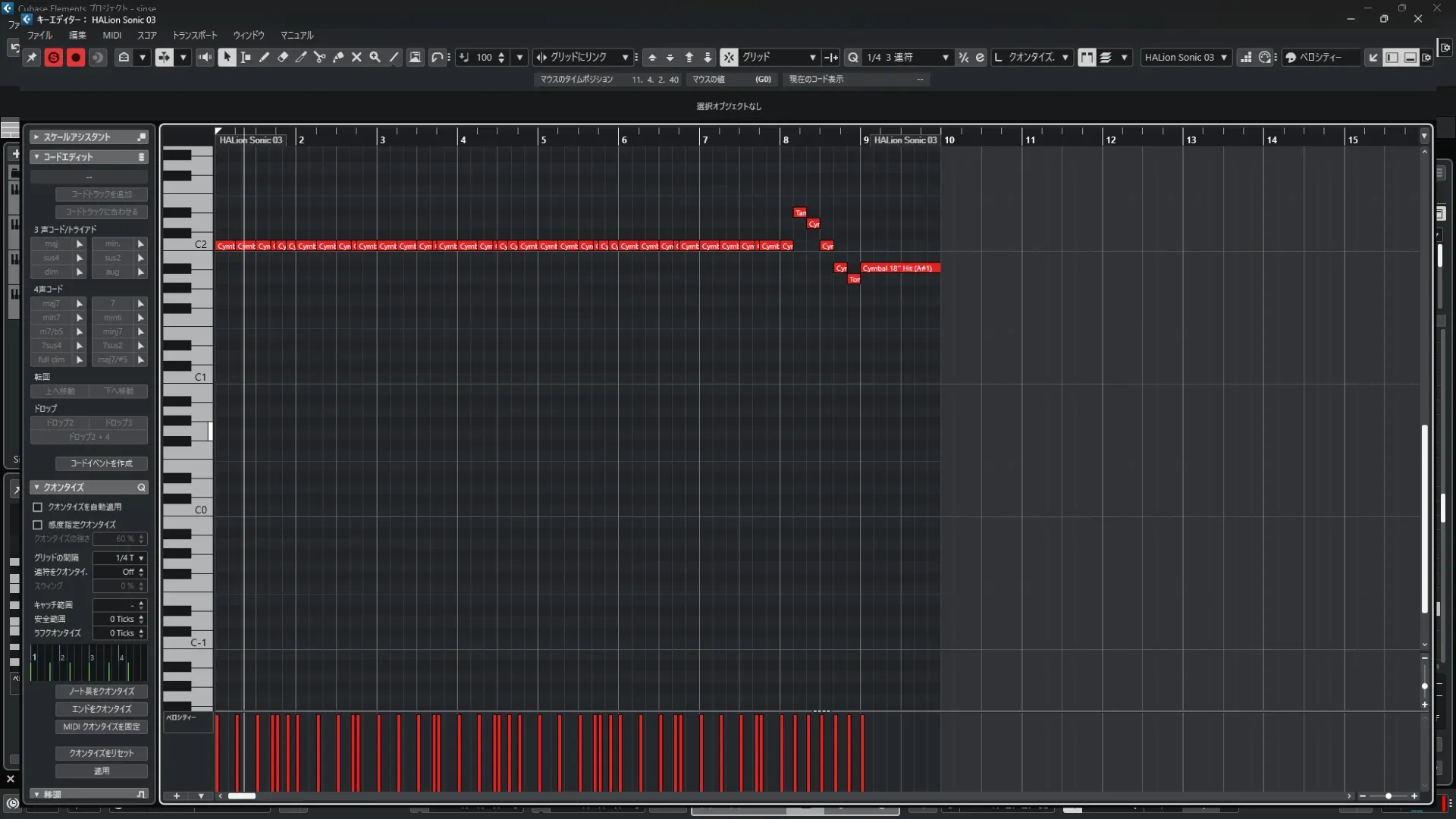Toggle the Snap on/off button
The width and height of the screenshot is (1456, 819).
click(728, 58)
